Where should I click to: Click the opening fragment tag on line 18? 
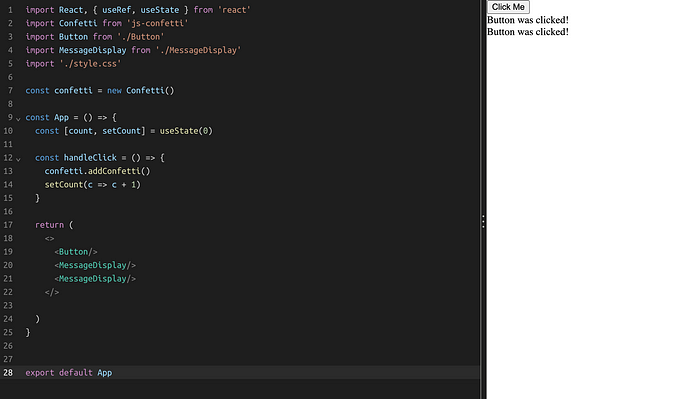49,238
